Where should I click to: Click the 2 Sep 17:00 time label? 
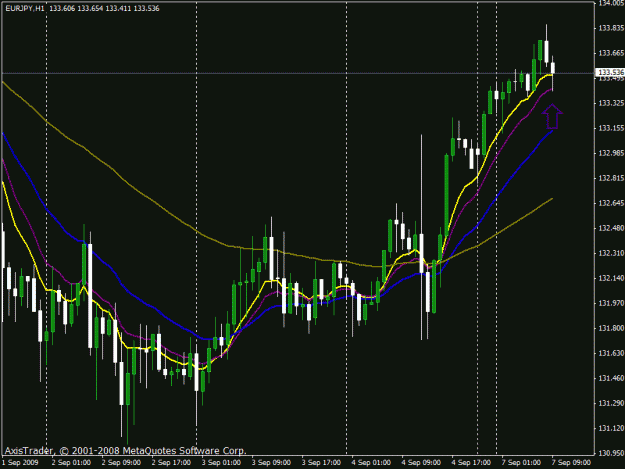[171, 463]
